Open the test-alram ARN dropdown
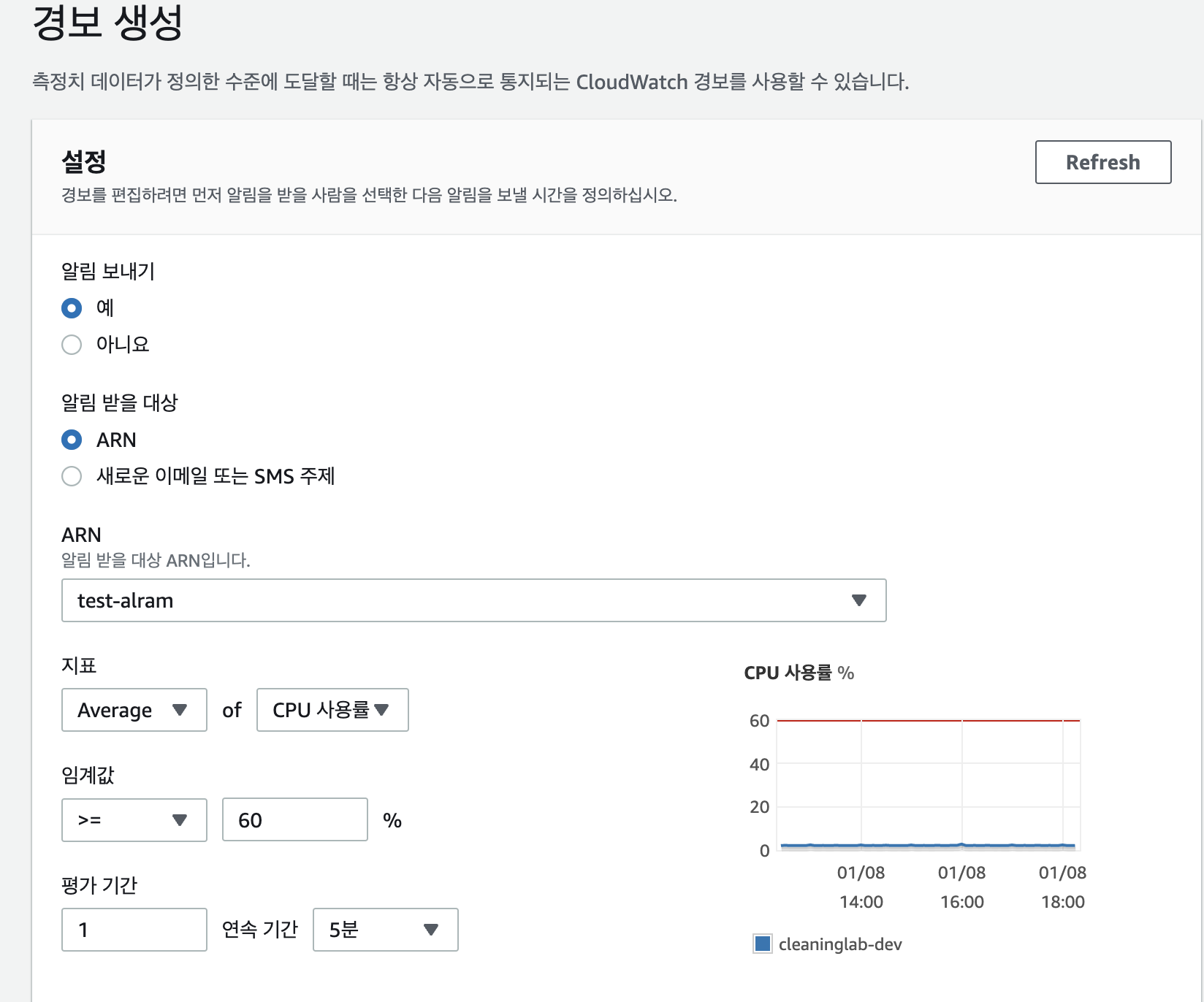Image resolution: width=1204 pixels, height=1002 pixels. pyautogui.click(x=474, y=600)
